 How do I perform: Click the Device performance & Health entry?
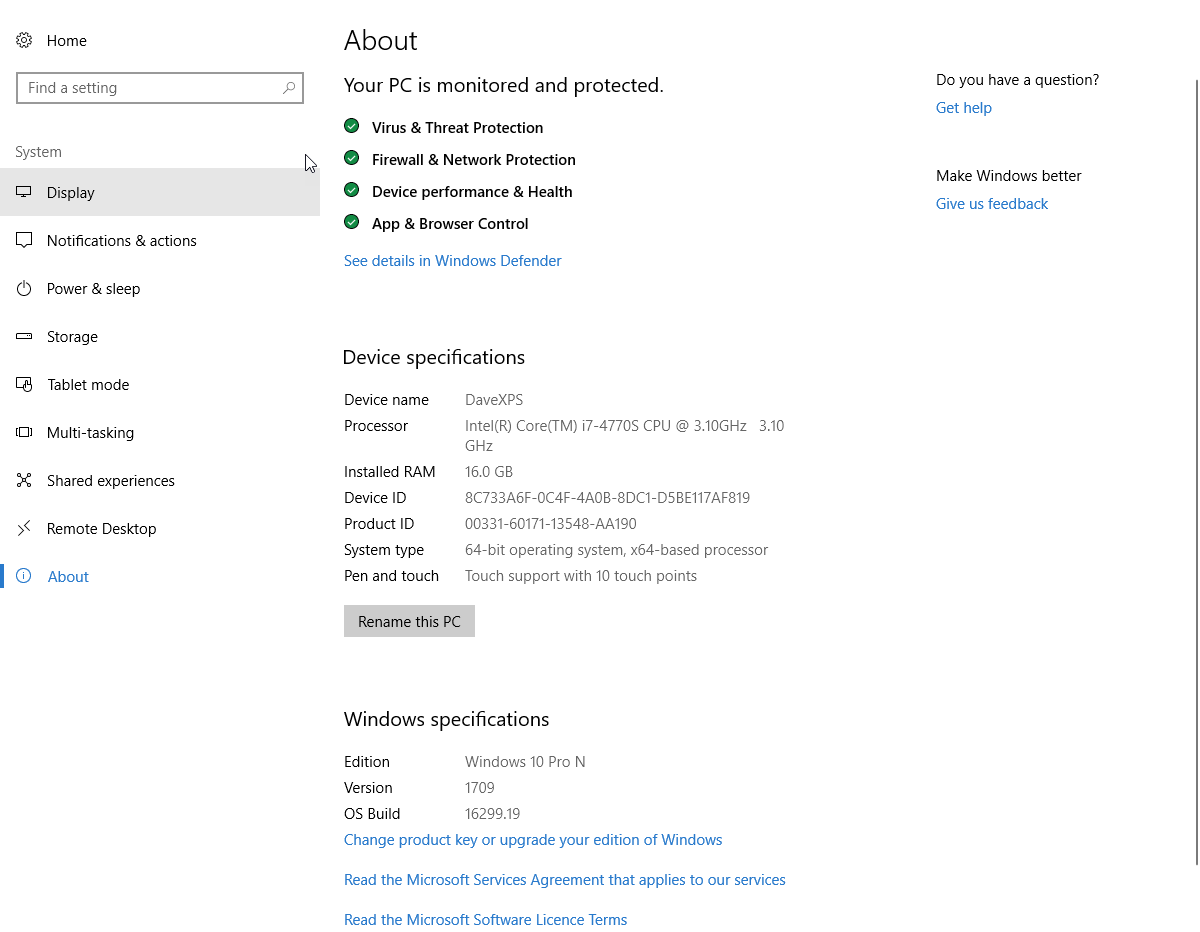click(x=471, y=191)
